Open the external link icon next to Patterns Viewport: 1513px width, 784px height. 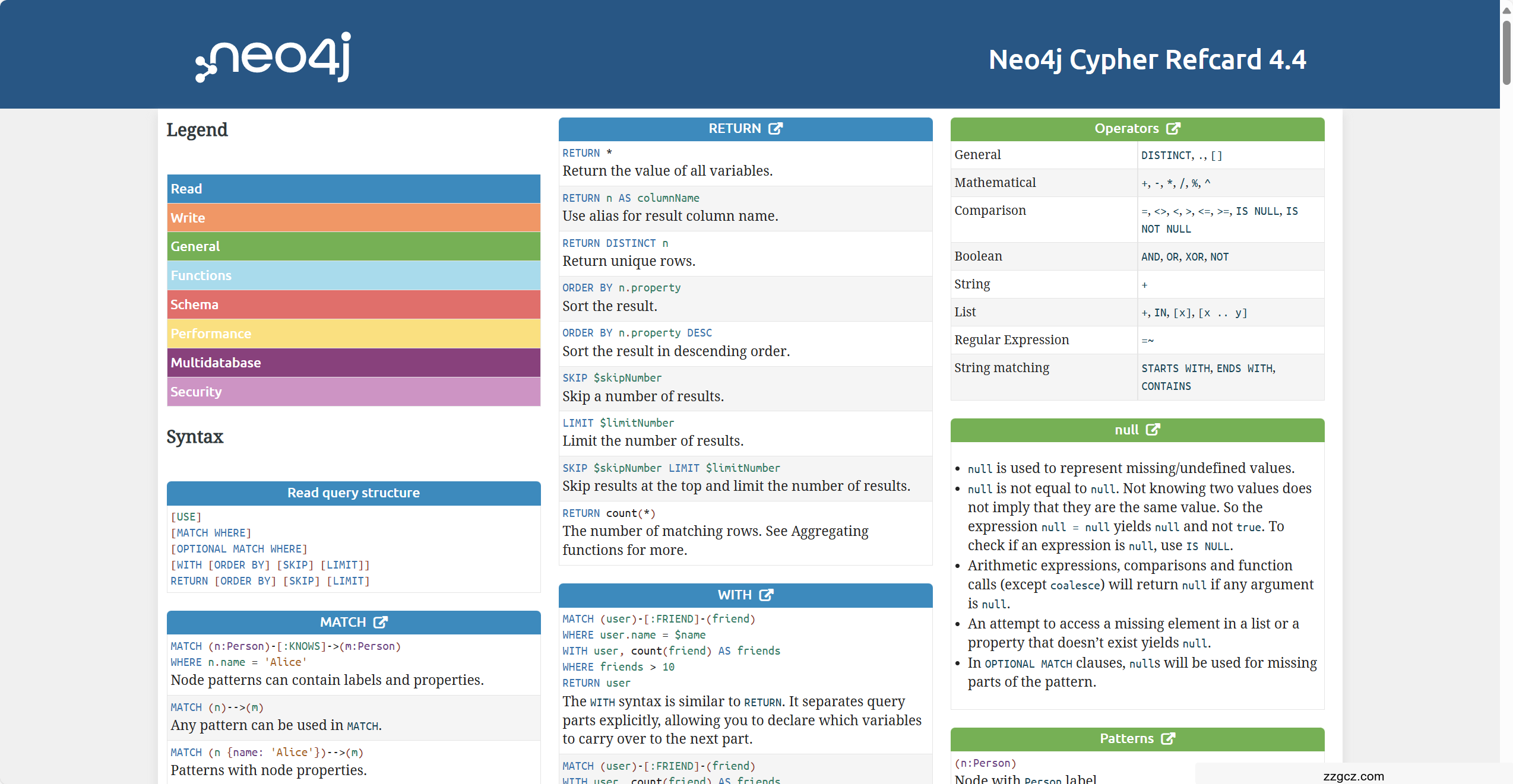pyautogui.click(x=1168, y=738)
